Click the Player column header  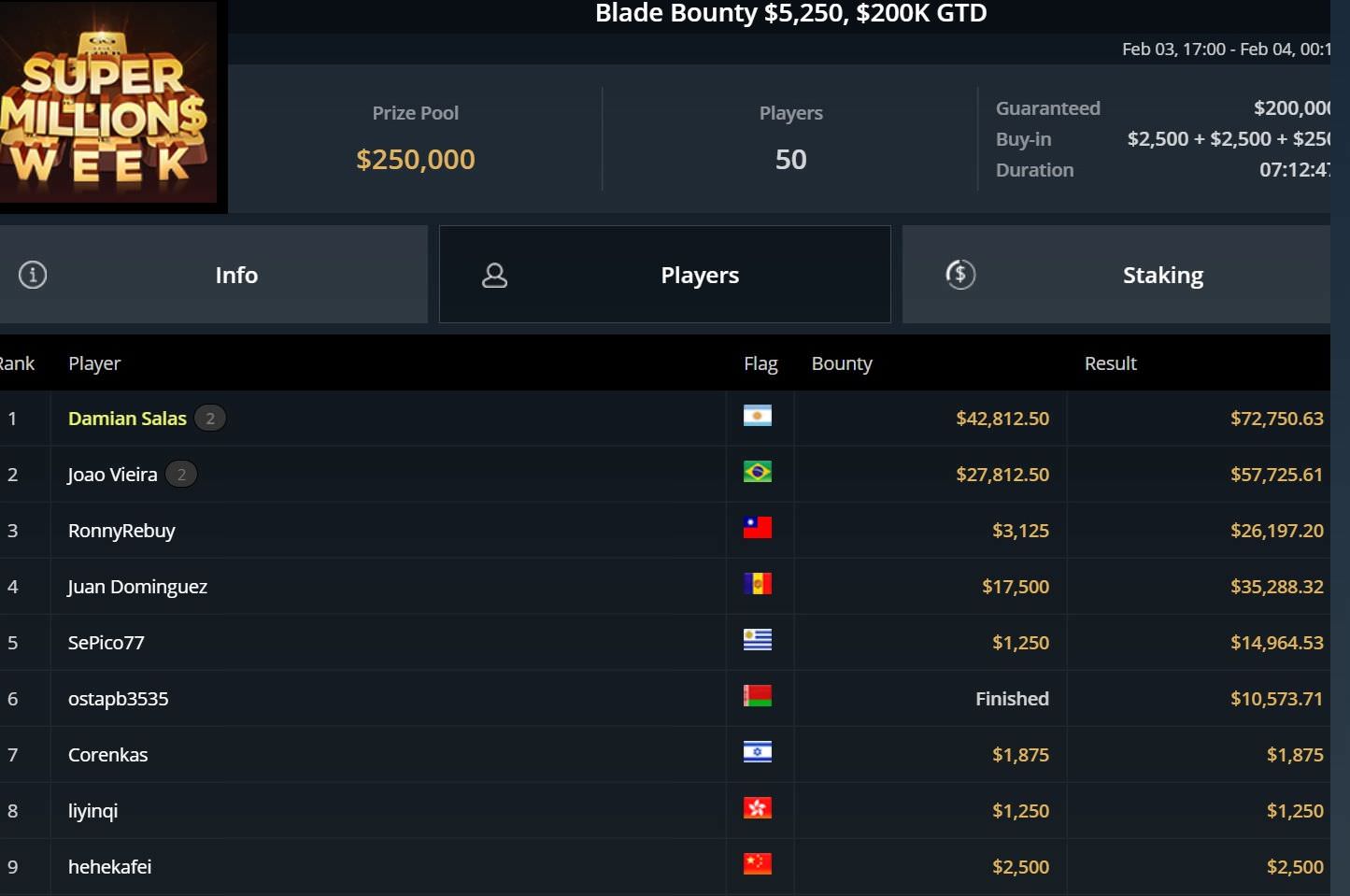tap(94, 363)
